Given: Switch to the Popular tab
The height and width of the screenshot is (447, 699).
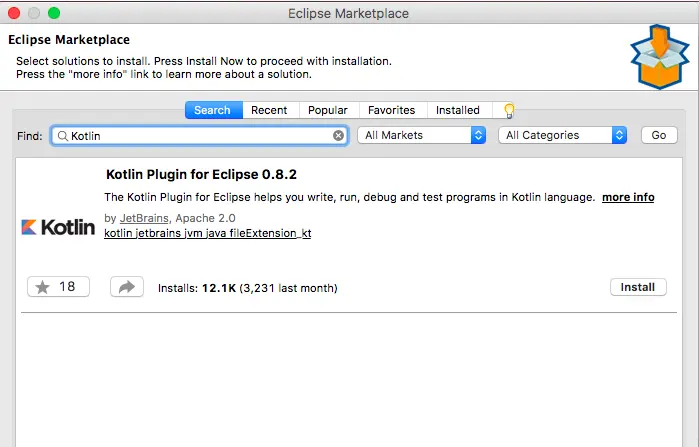Looking at the screenshot, I should click(328, 110).
